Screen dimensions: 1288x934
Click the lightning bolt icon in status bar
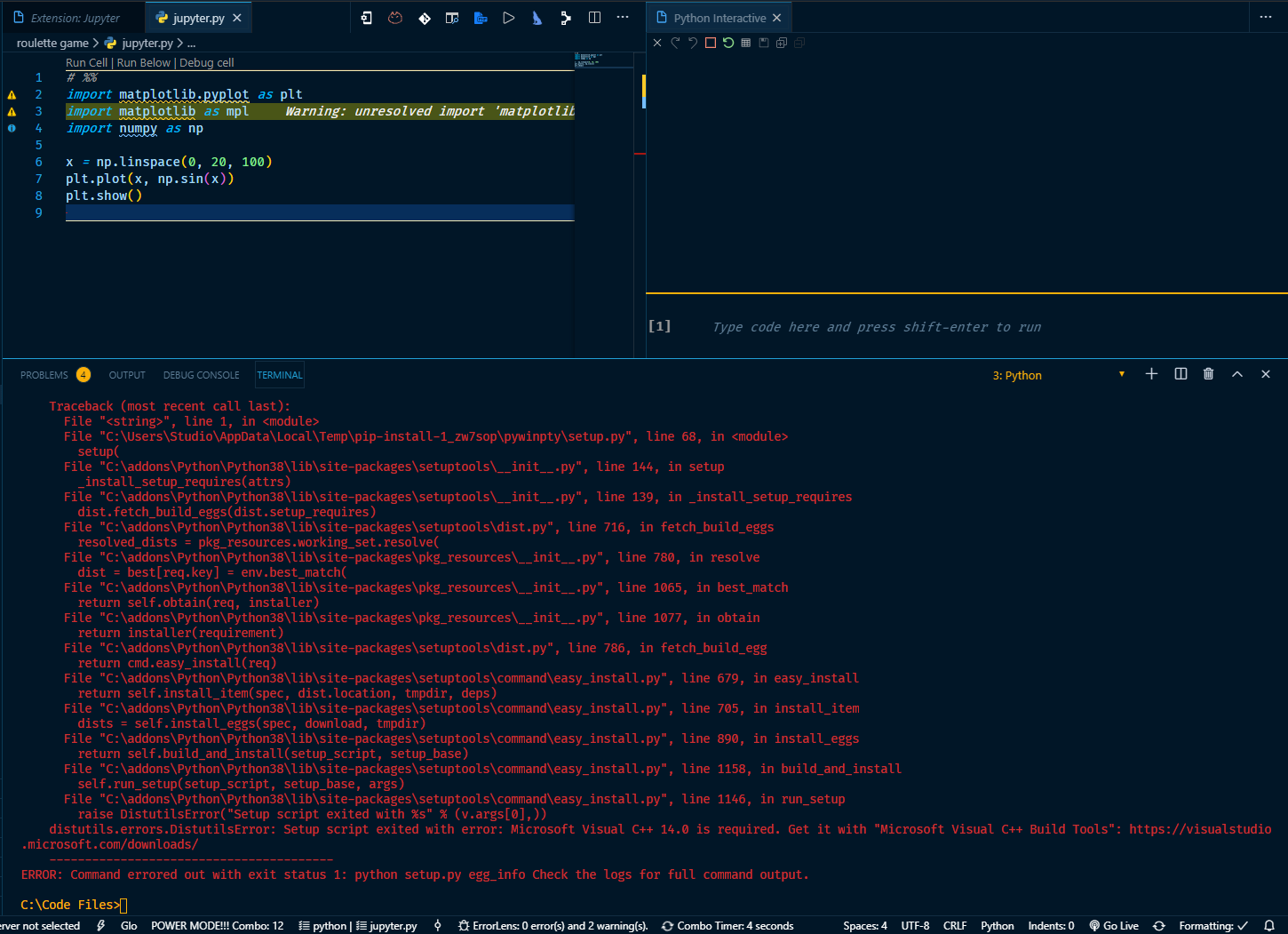coord(100,925)
